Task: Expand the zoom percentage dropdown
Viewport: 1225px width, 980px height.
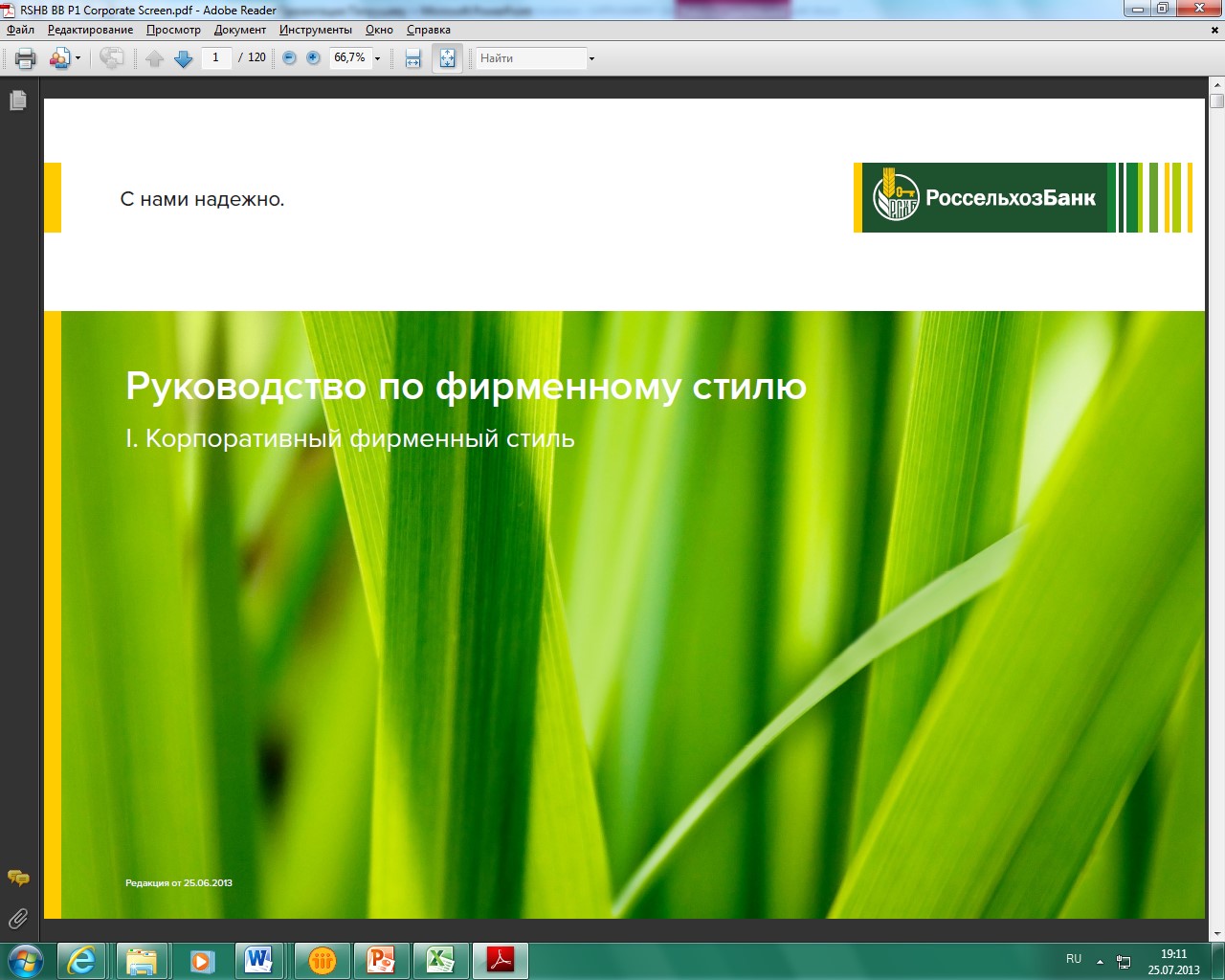Action: (377, 58)
